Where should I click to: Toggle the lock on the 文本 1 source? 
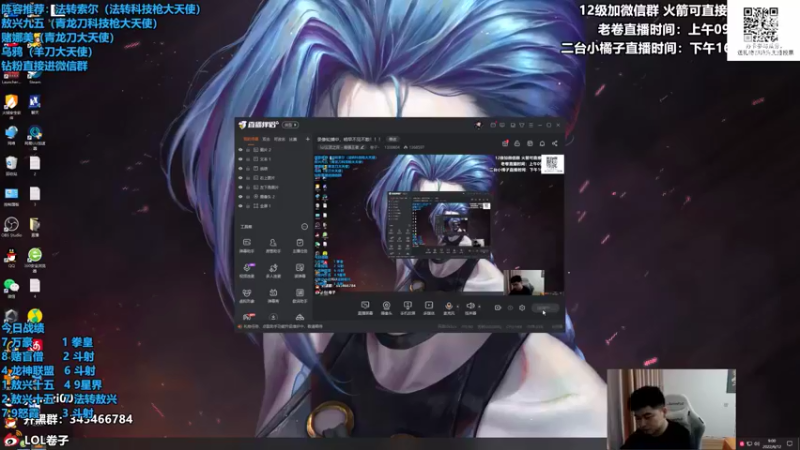[248, 159]
